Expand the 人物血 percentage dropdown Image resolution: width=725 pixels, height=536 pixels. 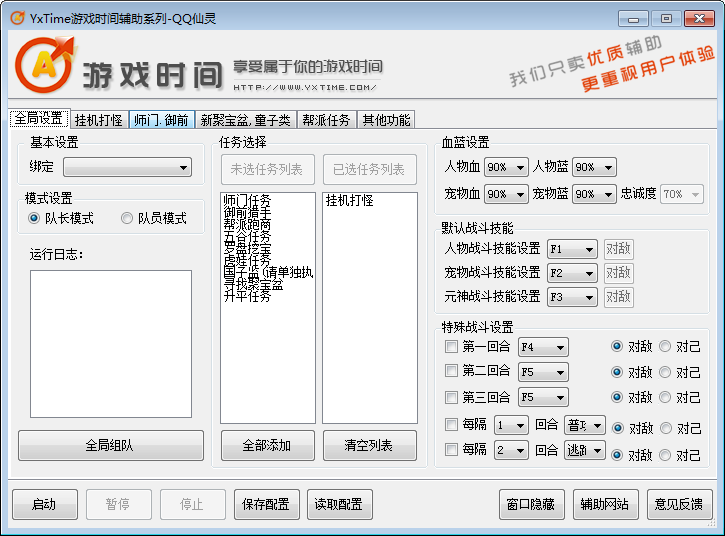pyautogui.click(x=505, y=167)
